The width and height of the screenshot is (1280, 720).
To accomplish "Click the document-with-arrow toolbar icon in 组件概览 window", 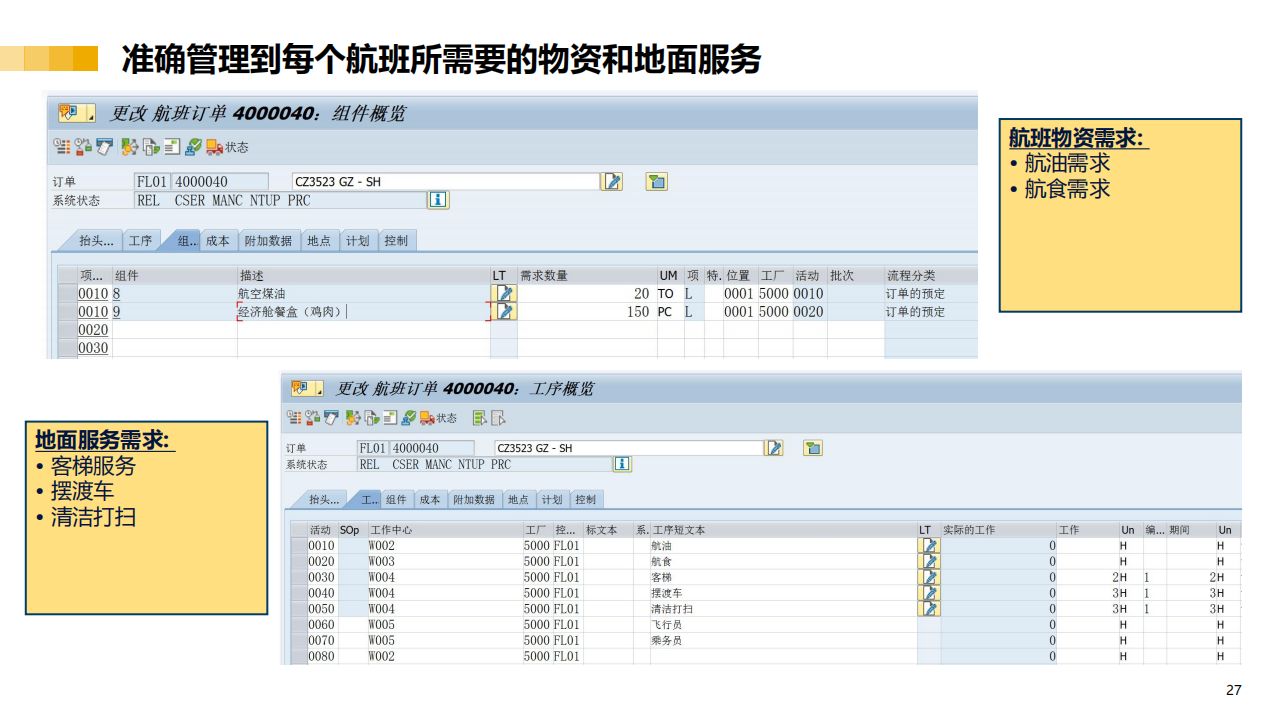I will pos(150,147).
